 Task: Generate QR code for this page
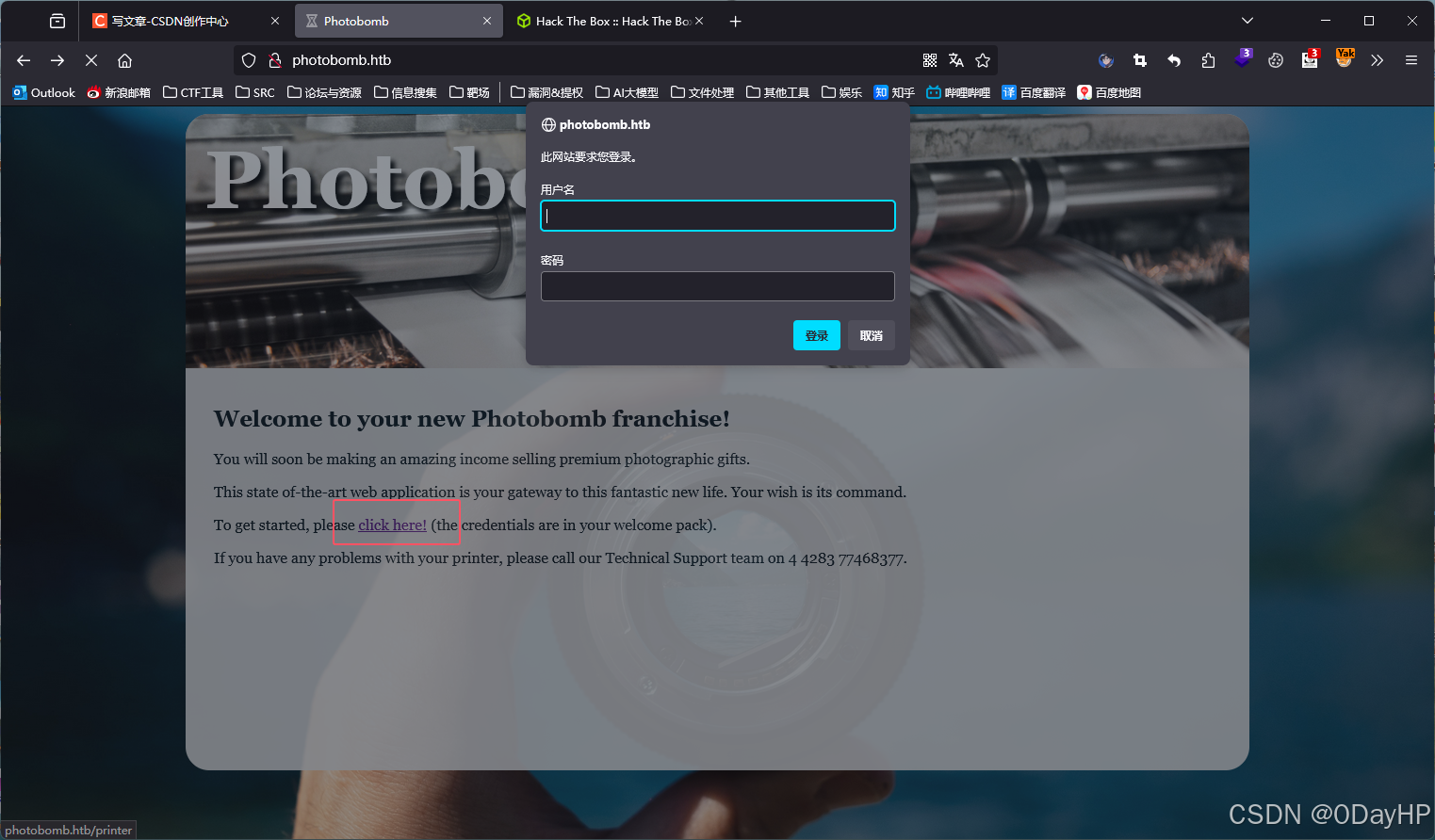coord(930,60)
